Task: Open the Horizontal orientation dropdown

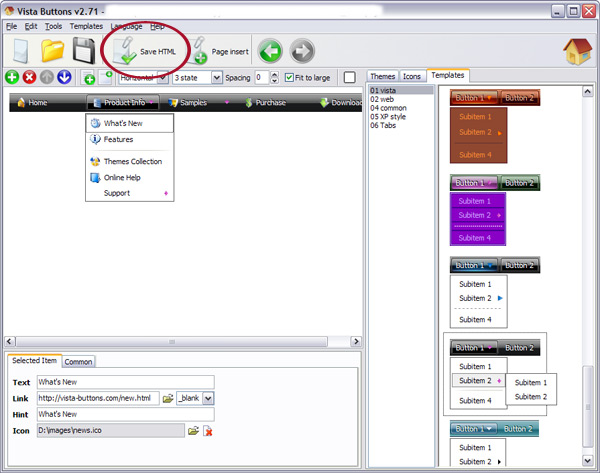Action: pyautogui.click(x=163, y=78)
